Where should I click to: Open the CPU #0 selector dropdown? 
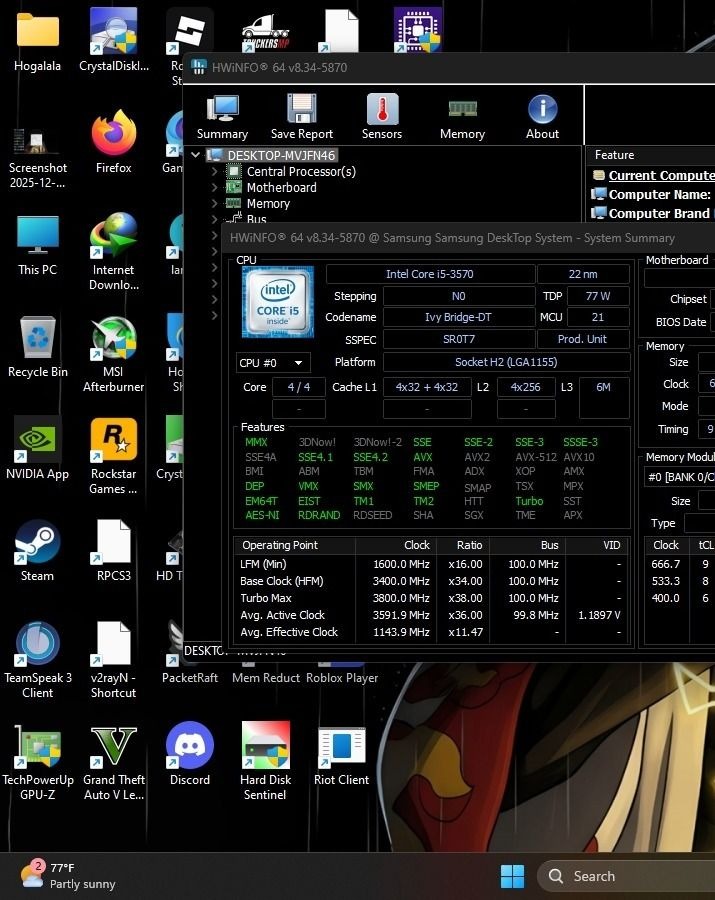pyautogui.click(x=273, y=363)
